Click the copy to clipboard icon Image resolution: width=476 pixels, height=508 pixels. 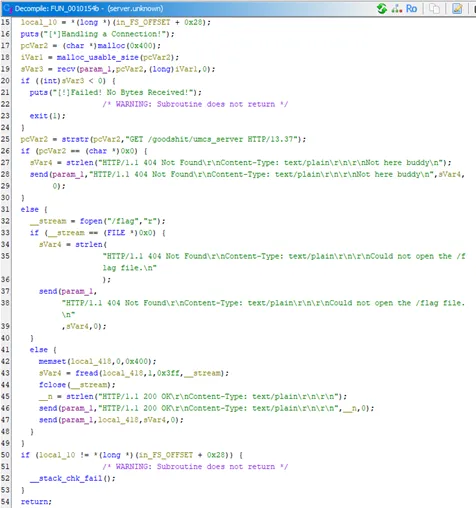[x=434, y=9]
